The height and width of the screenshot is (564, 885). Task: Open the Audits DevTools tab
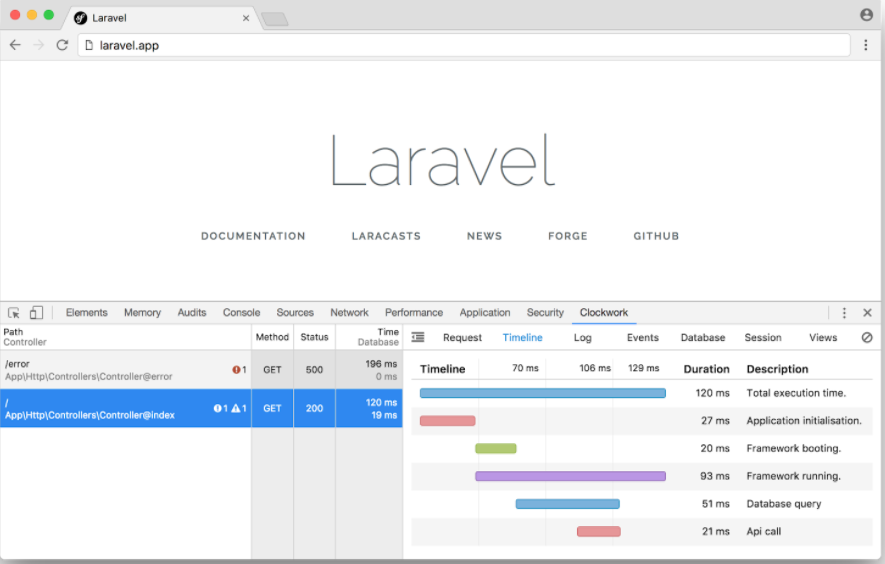pos(192,313)
